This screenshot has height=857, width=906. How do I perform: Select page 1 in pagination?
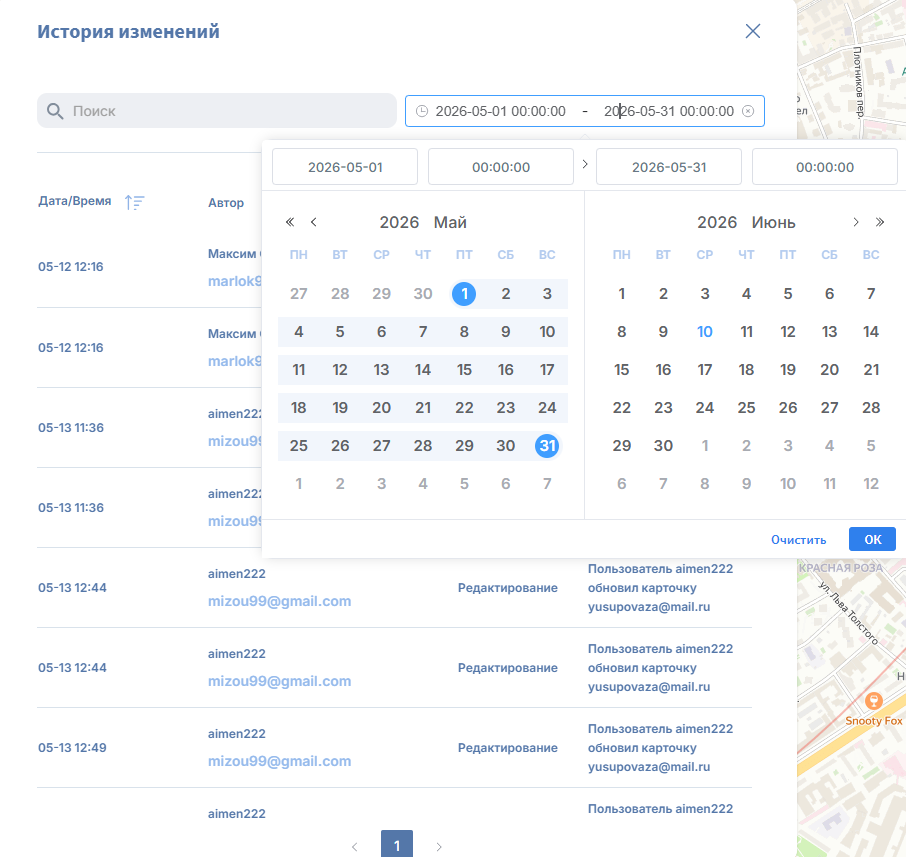(x=397, y=845)
